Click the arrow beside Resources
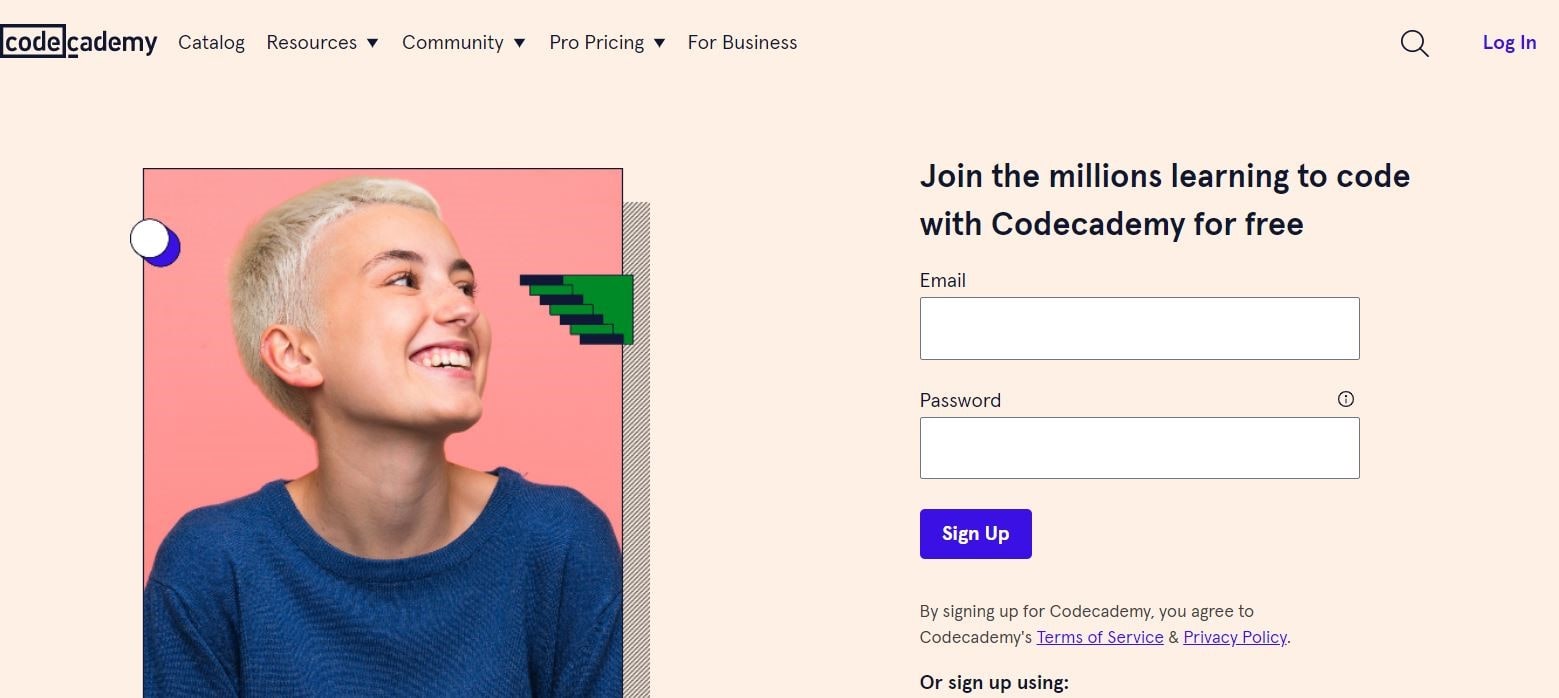The width and height of the screenshot is (1559, 698). coord(372,43)
